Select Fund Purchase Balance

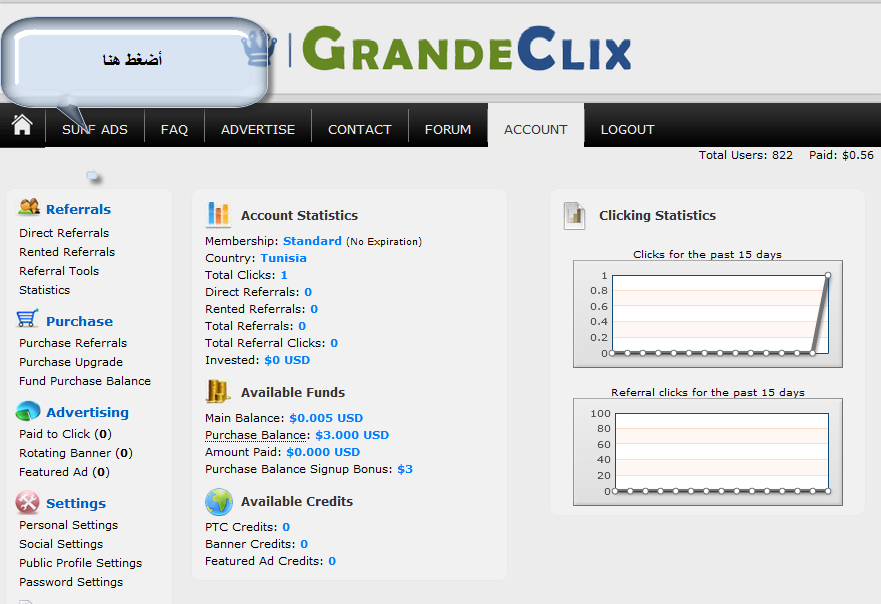[x=85, y=381]
